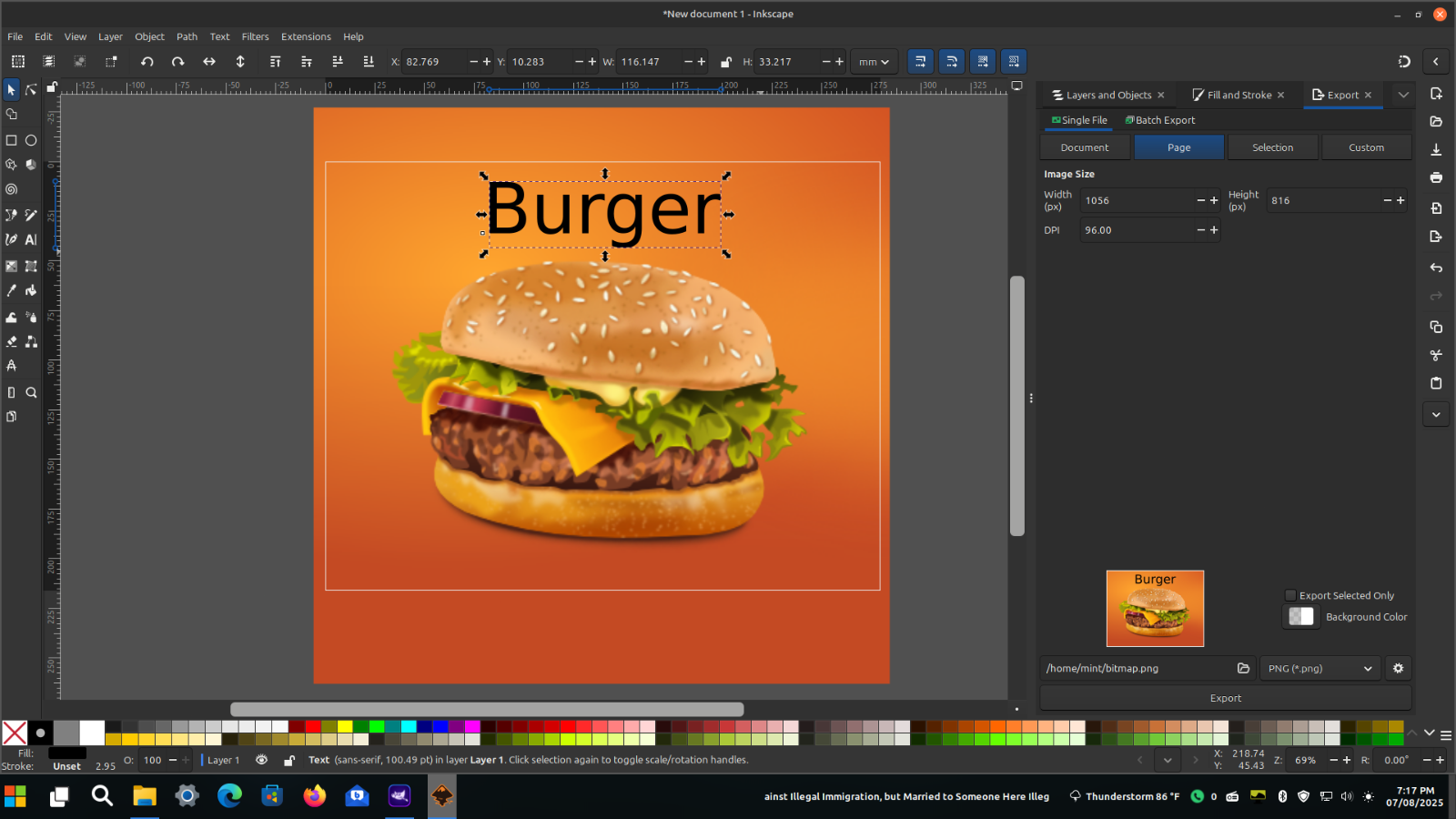
Task: Select the Spiral tool
Action: (x=11, y=189)
